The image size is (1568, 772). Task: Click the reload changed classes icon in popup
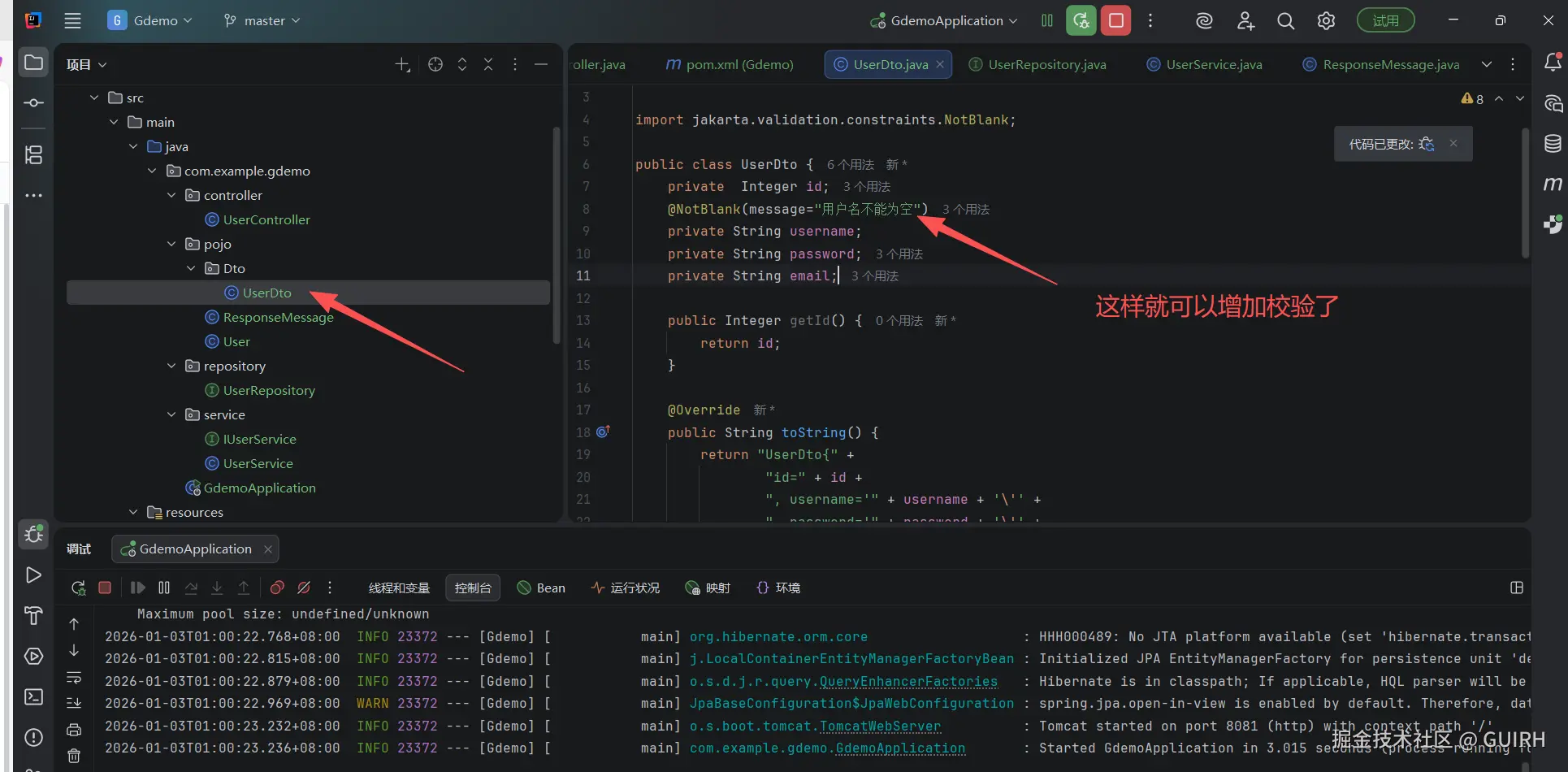(x=1427, y=144)
